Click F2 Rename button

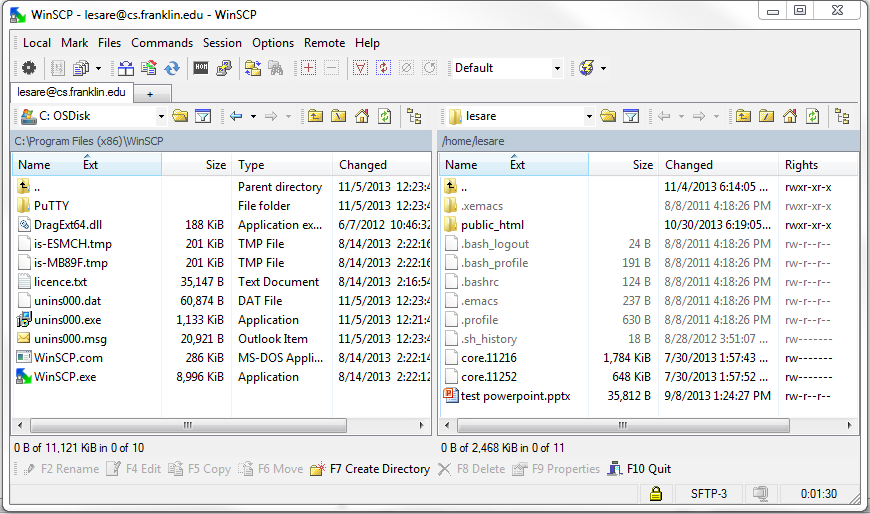coord(60,469)
